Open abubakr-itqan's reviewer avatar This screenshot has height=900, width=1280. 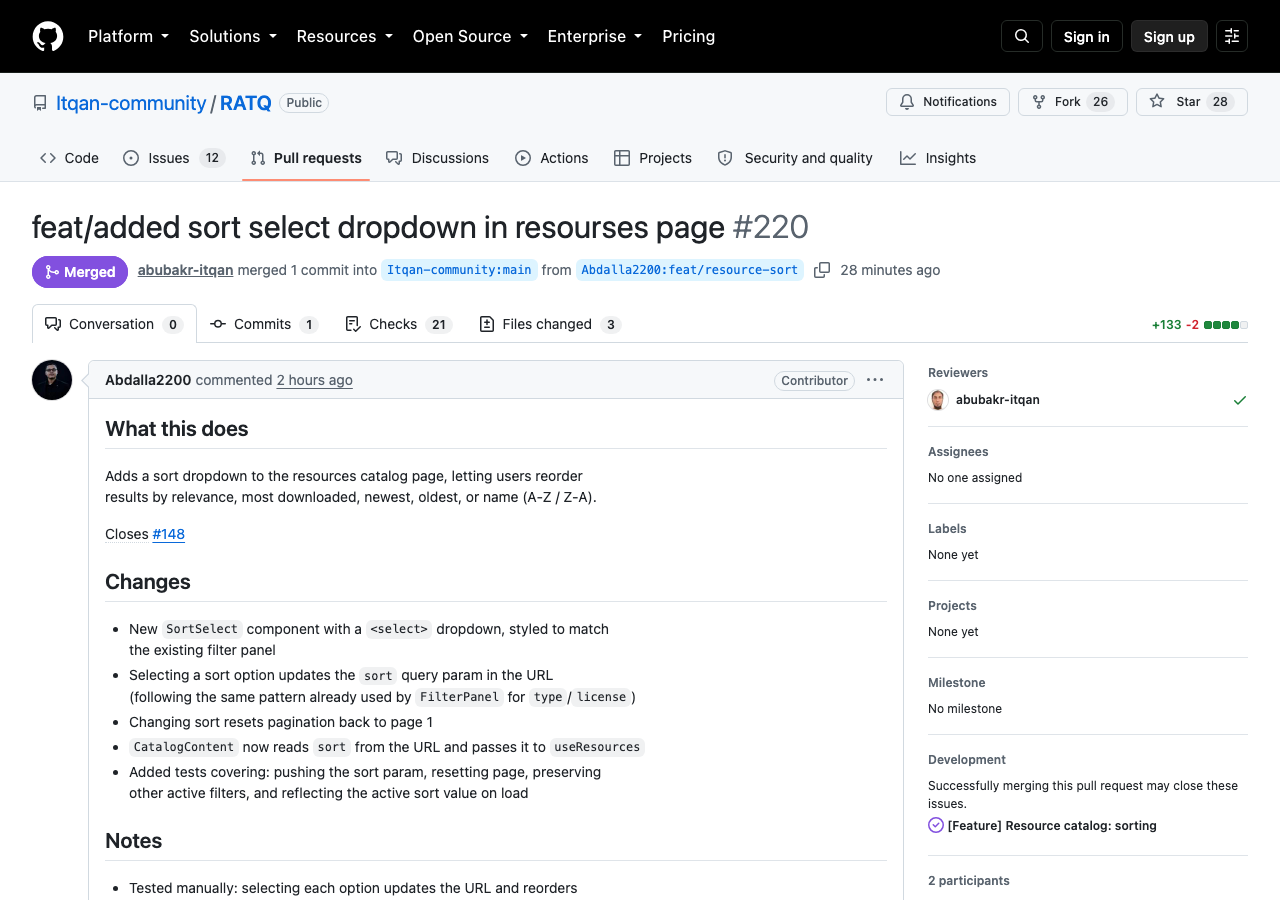(938, 400)
